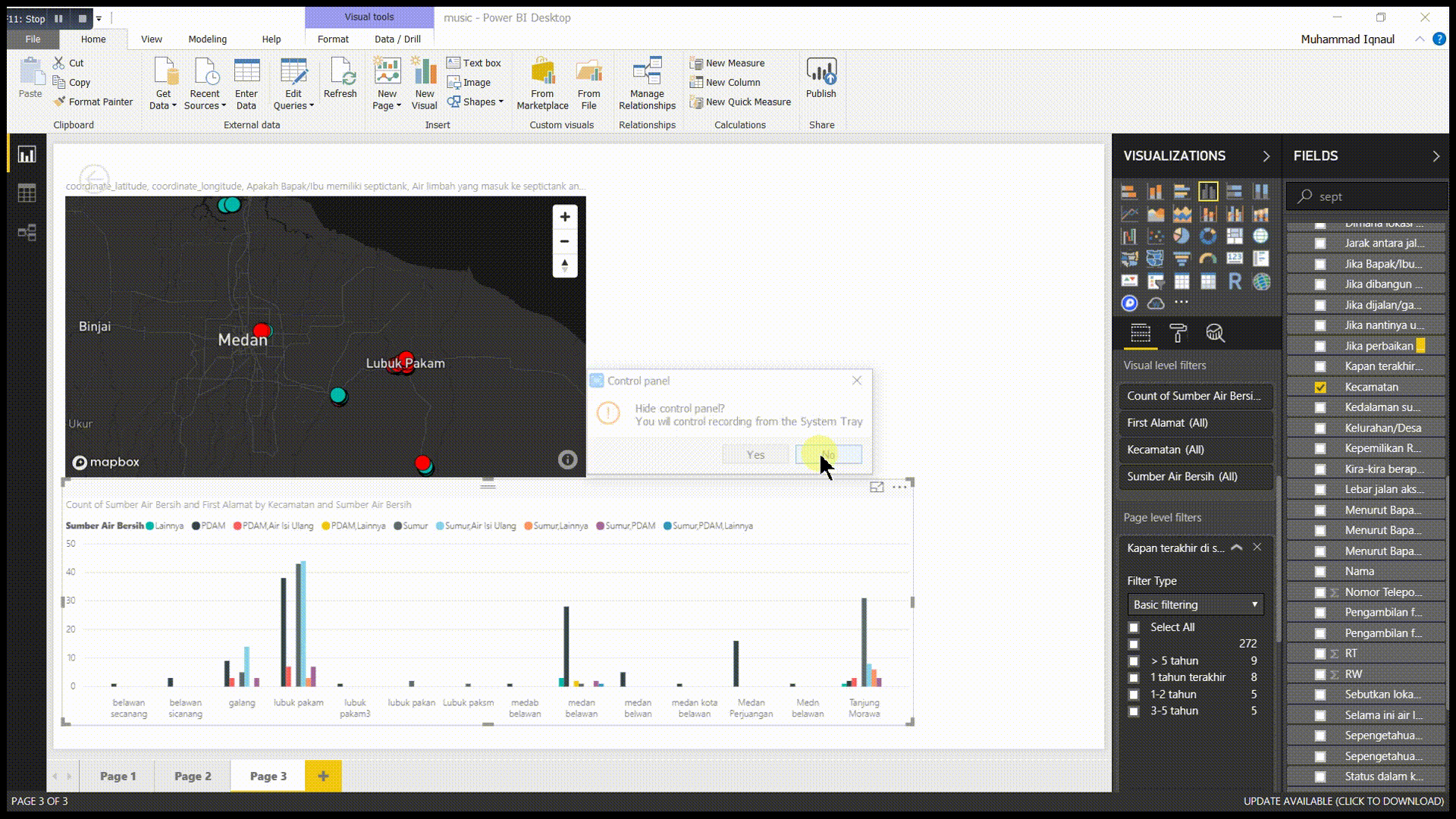Publish the report using the Publish button
1456x819 pixels.
[x=821, y=79]
